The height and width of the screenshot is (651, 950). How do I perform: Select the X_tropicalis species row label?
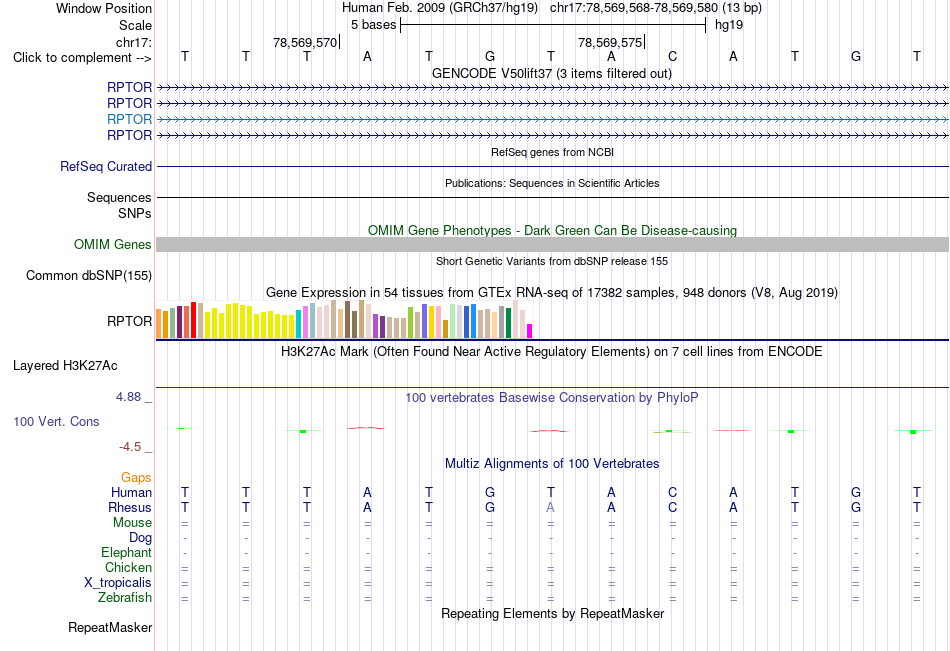[x=118, y=583]
